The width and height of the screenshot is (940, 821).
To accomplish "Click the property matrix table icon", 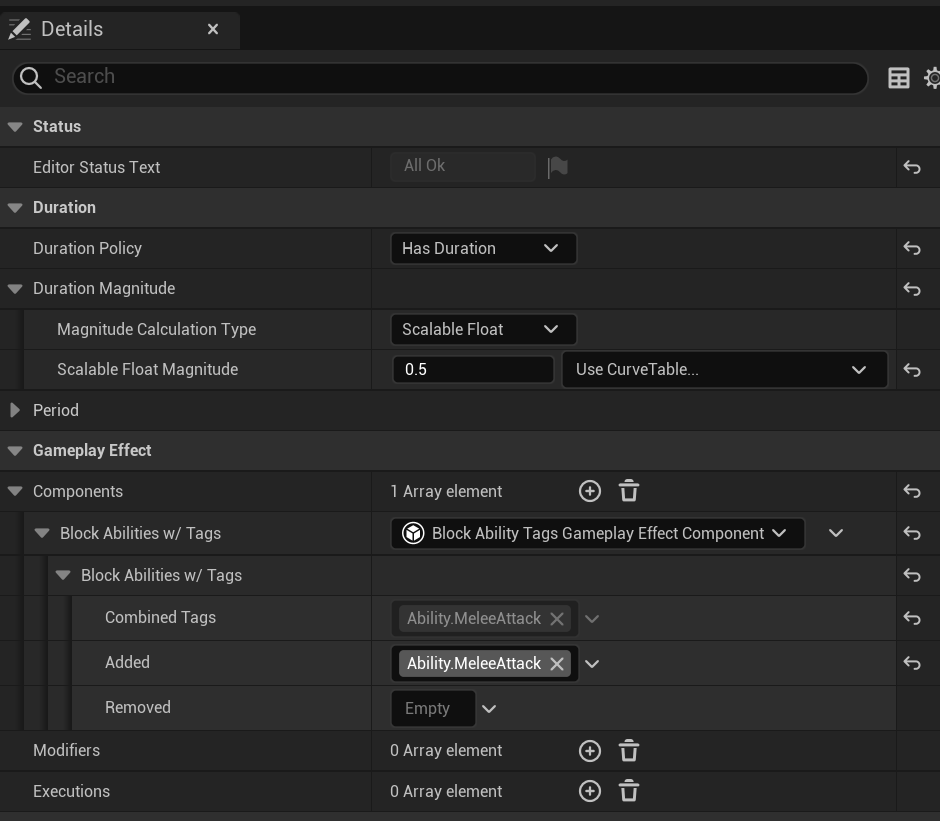I will [898, 78].
